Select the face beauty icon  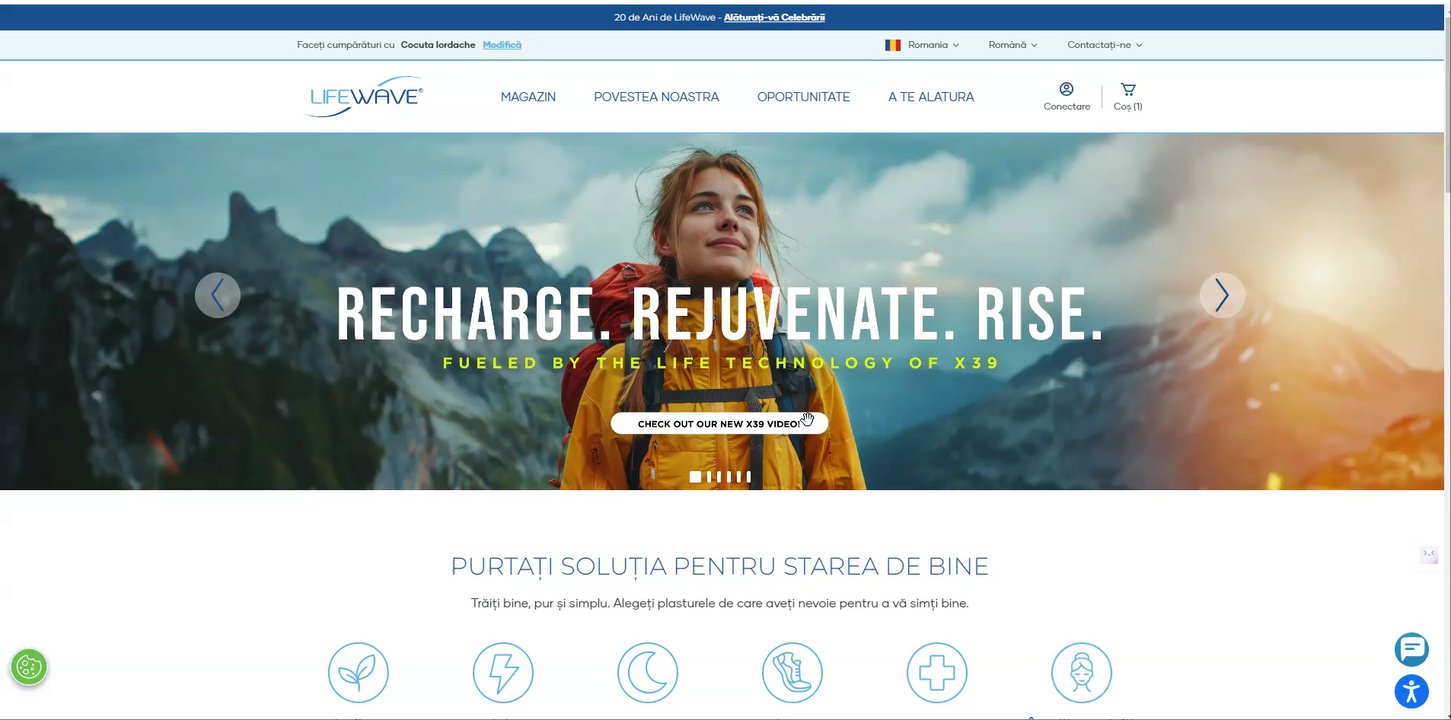(x=1082, y=672)
